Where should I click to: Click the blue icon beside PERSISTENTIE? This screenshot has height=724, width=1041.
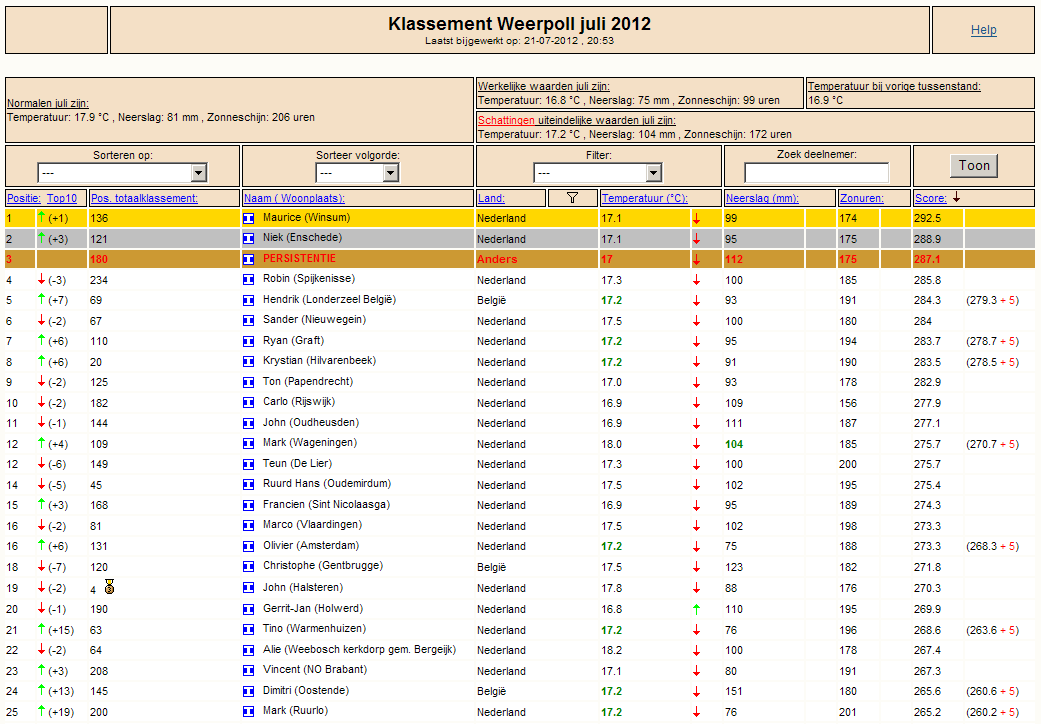pyautogui.click(x=249, y=259)
